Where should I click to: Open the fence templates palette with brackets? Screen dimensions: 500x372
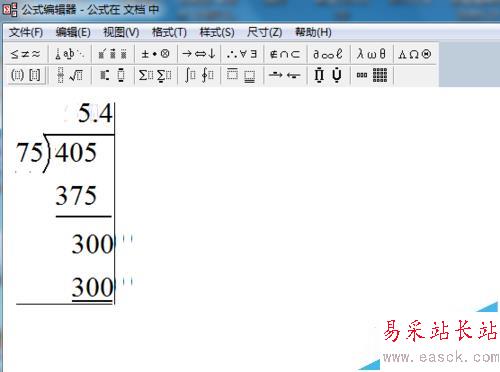click(26, 75)
